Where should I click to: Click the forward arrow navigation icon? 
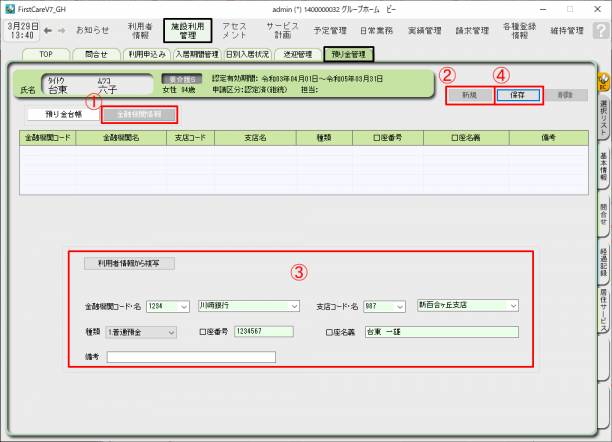pos(63,30)
